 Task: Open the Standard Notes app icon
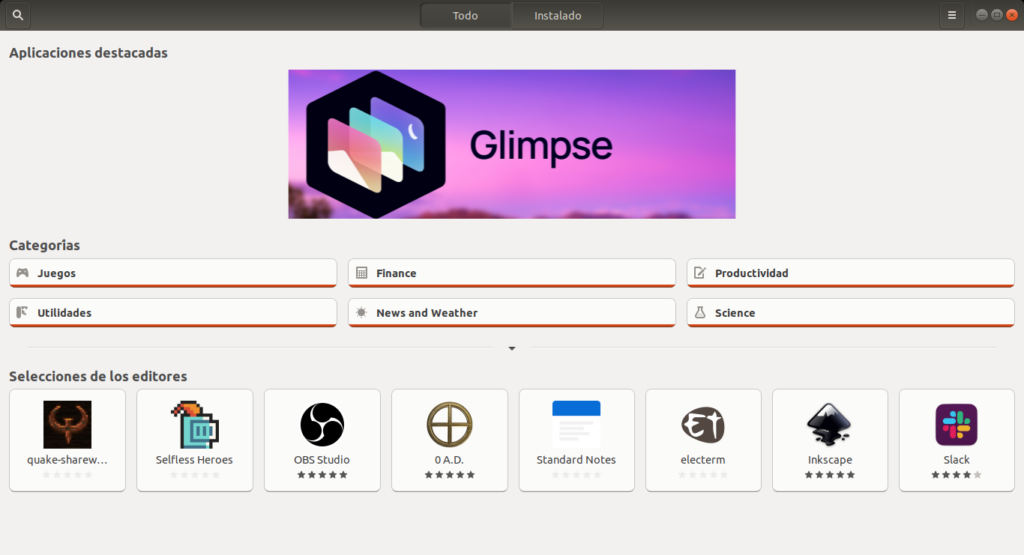pyautogui.click(x=576, y=424)
